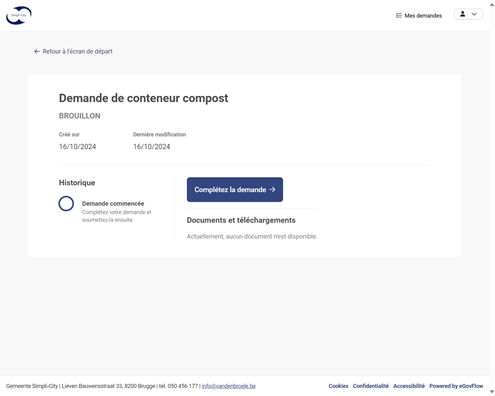Click the user profile icon
495x396 pixels.
[463, 14]
